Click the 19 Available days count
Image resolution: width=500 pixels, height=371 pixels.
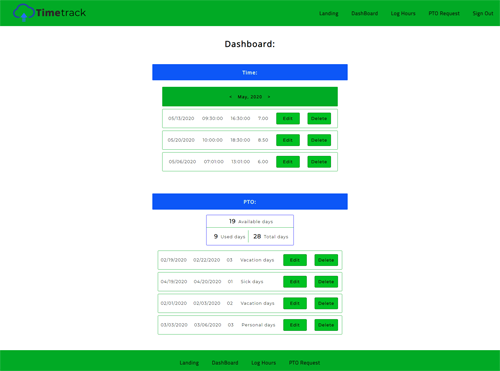[x=251, y=221]
